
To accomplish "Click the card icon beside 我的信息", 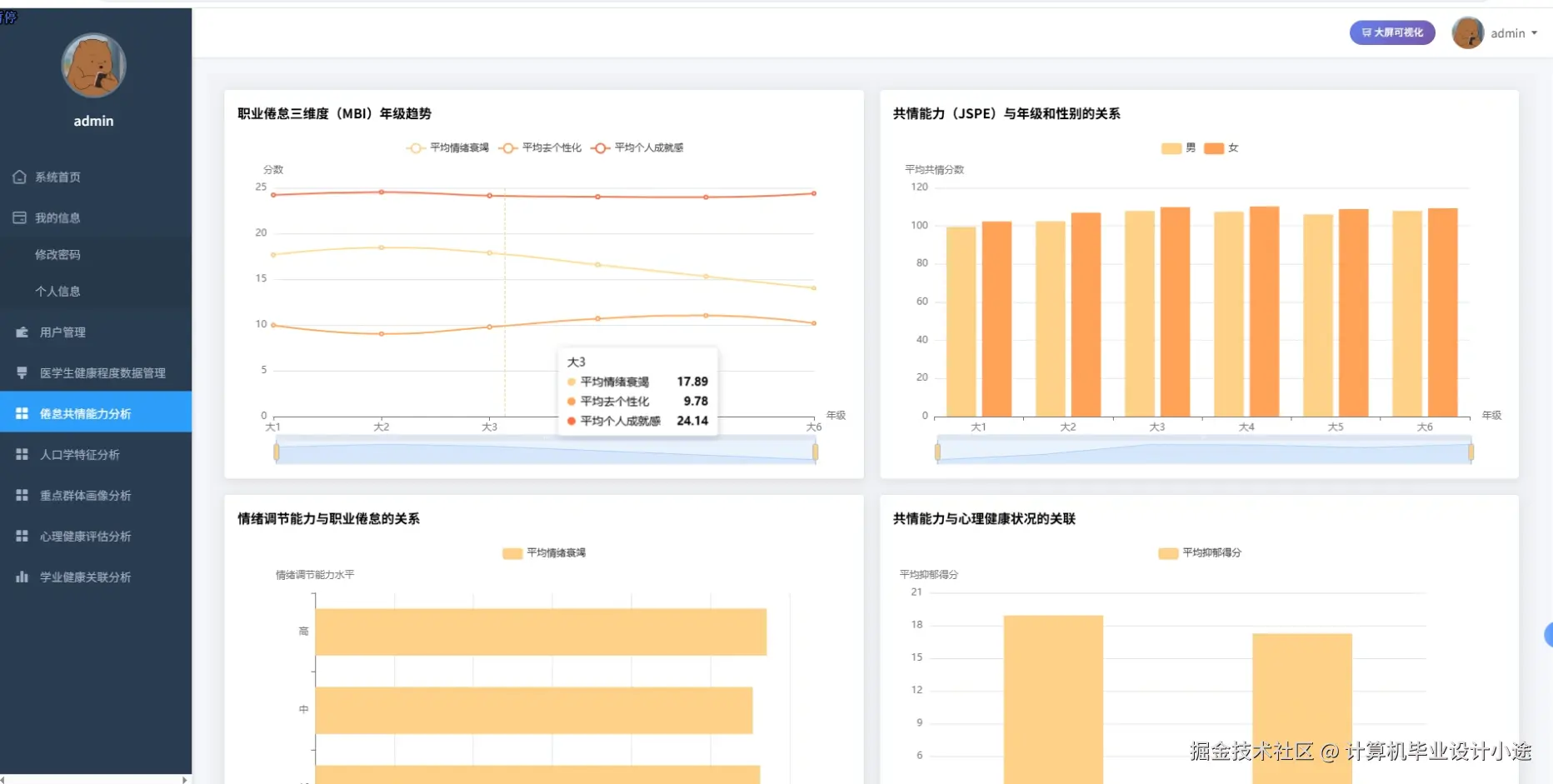I will (20, 217).
